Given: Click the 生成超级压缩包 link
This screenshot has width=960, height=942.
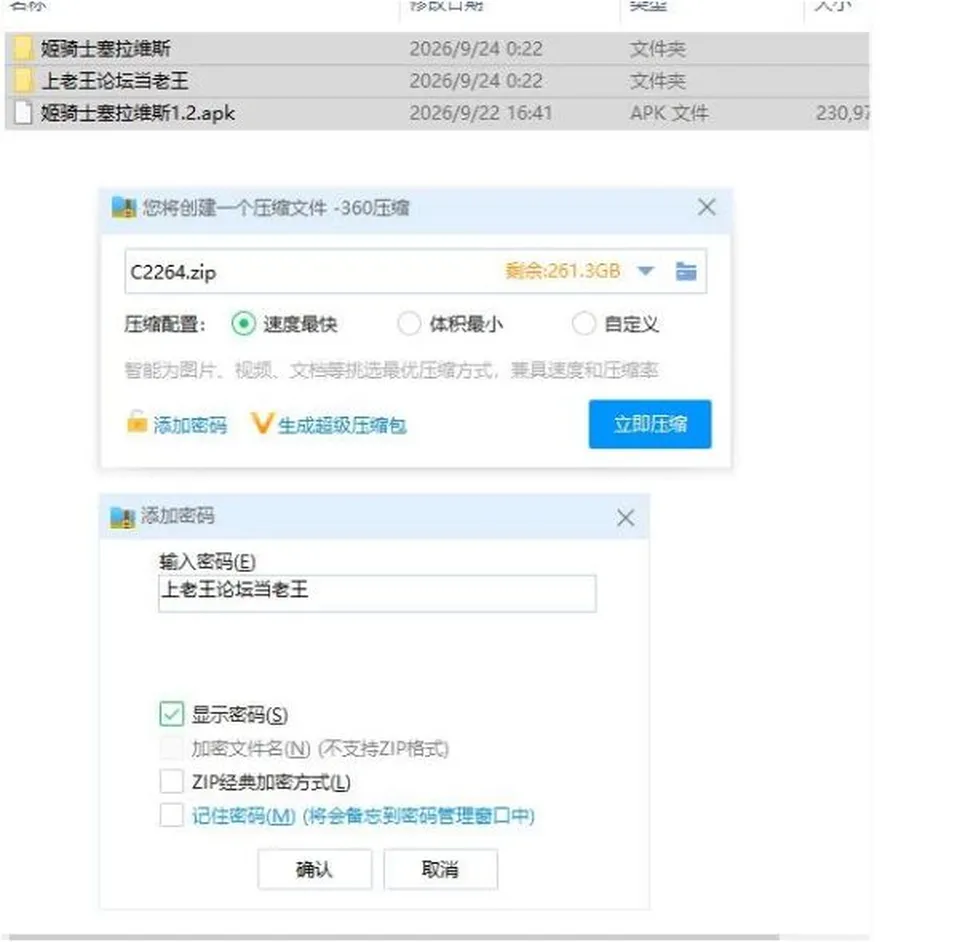Looking at the screenshot, I should [x=342, y=425].
